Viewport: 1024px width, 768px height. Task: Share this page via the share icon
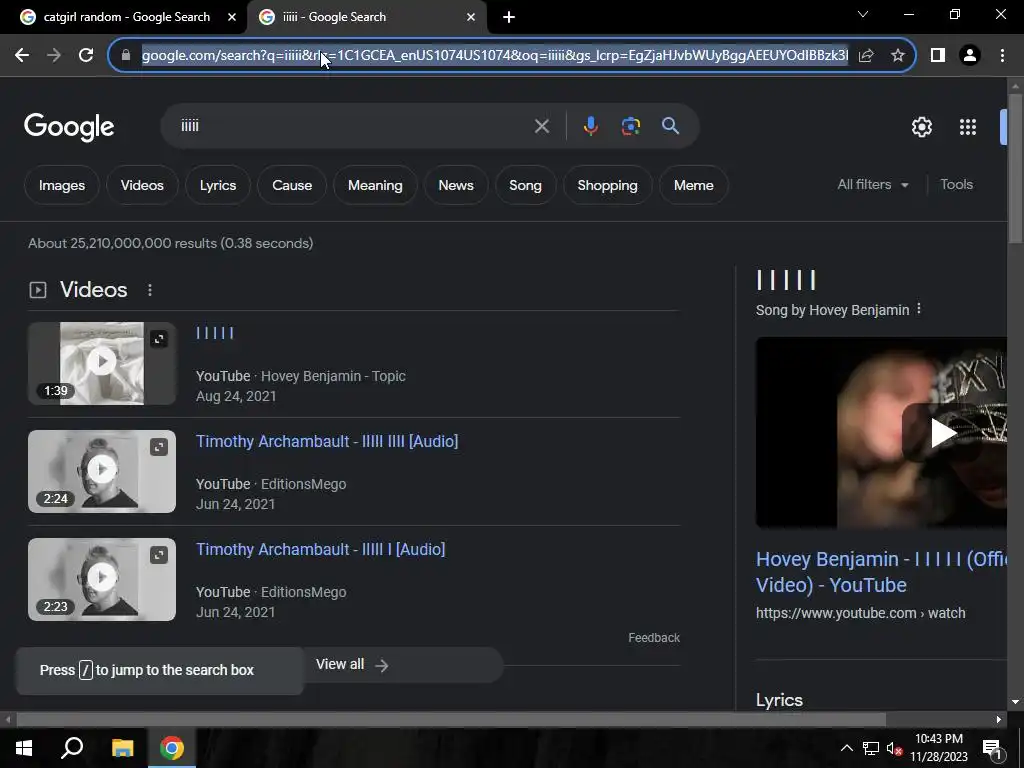click(x=866, y=56)
